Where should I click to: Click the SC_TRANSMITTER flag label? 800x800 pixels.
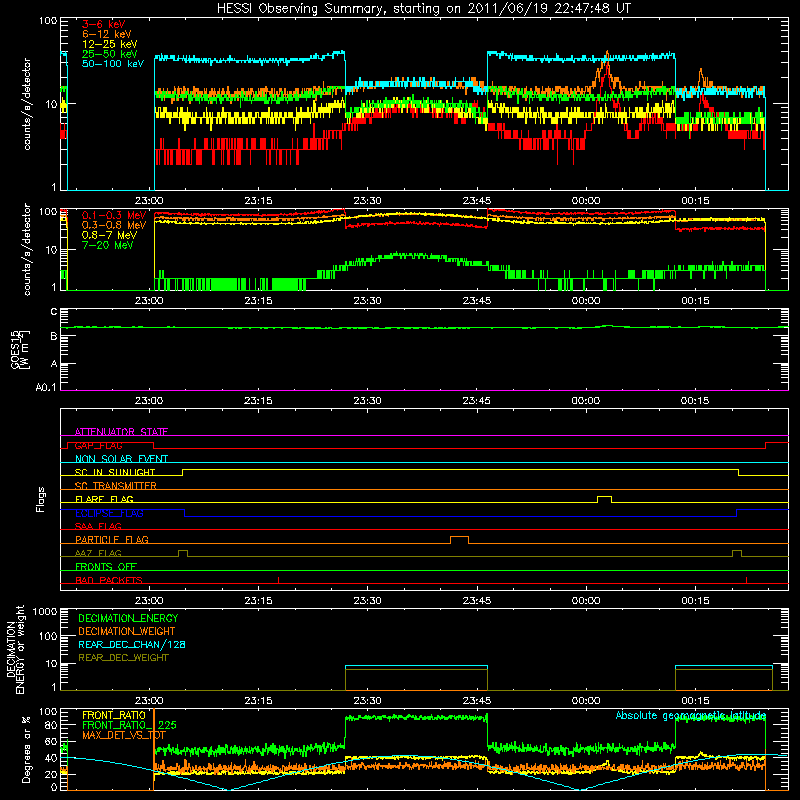(116, 485)
